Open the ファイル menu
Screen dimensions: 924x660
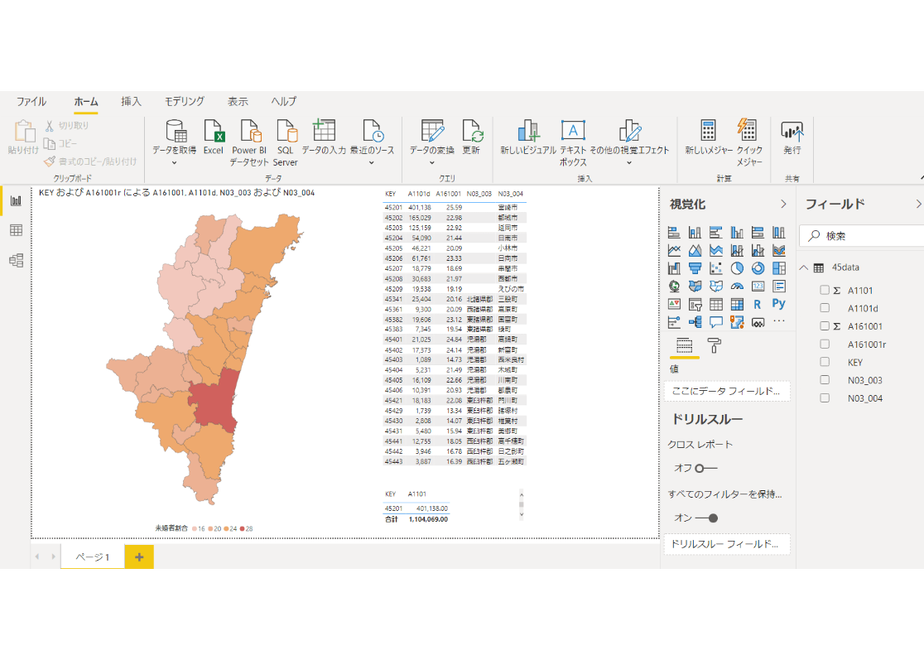coord(31,101)
